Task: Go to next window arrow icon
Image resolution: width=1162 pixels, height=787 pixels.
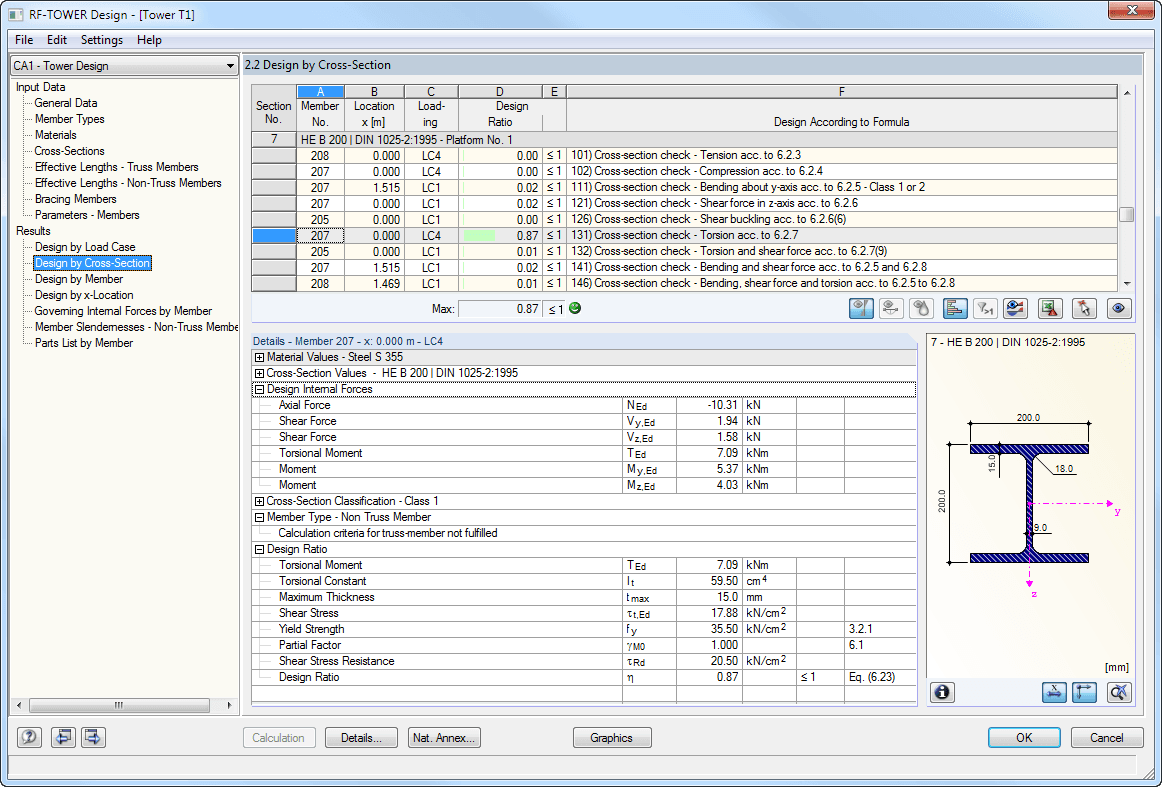Action: [93, 738]
